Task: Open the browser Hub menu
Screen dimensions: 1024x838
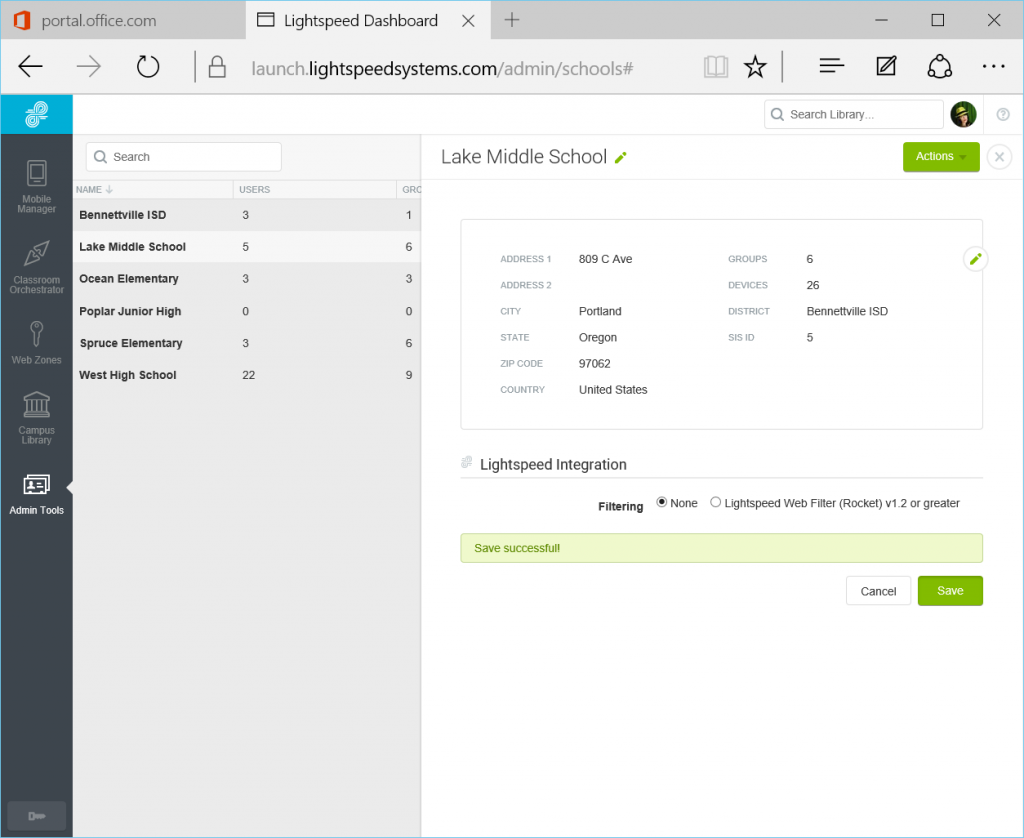Action: point(832,66)
